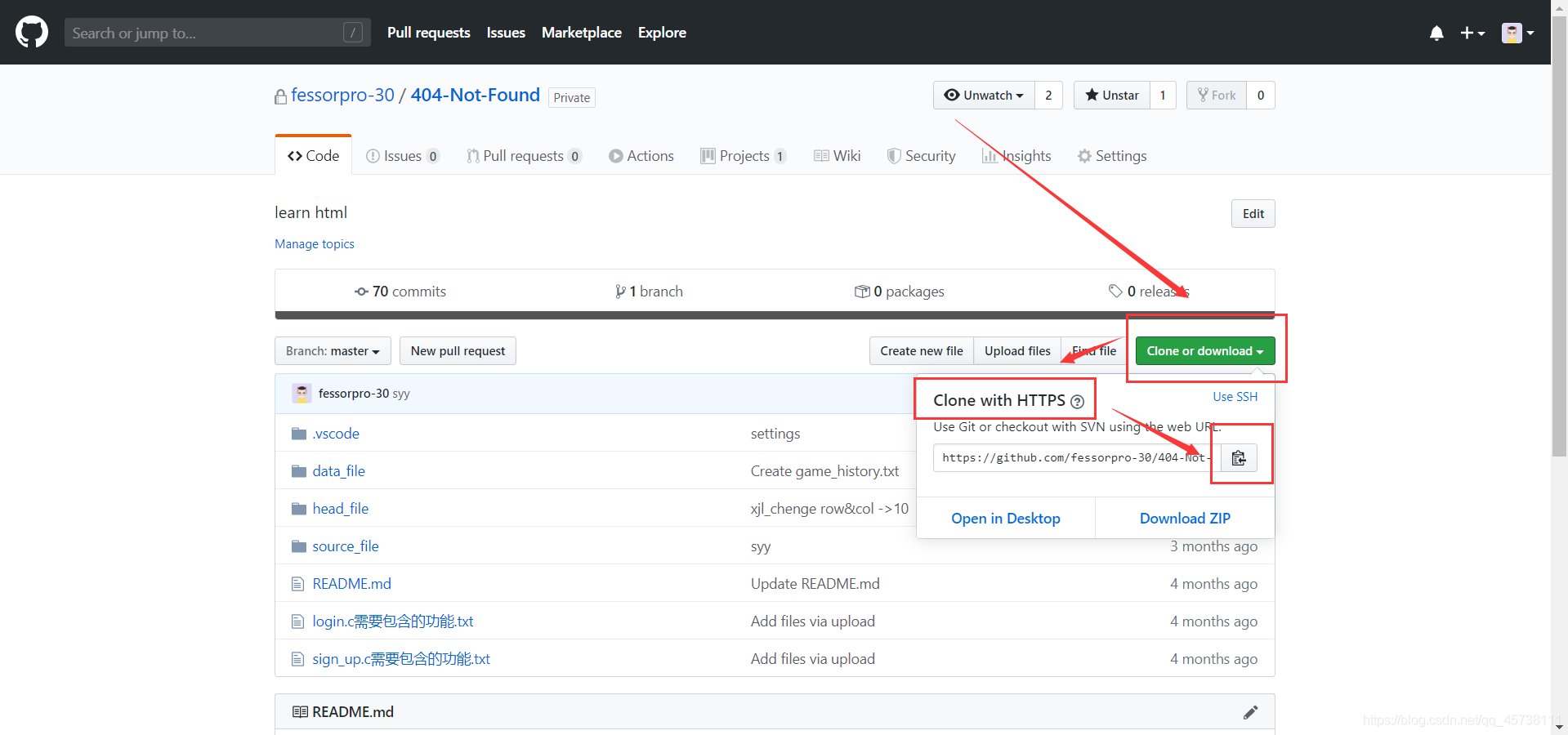The height and width of the screenshot is (735, 1568).
Task: Click Find file button
Action: click(1094, 351)
